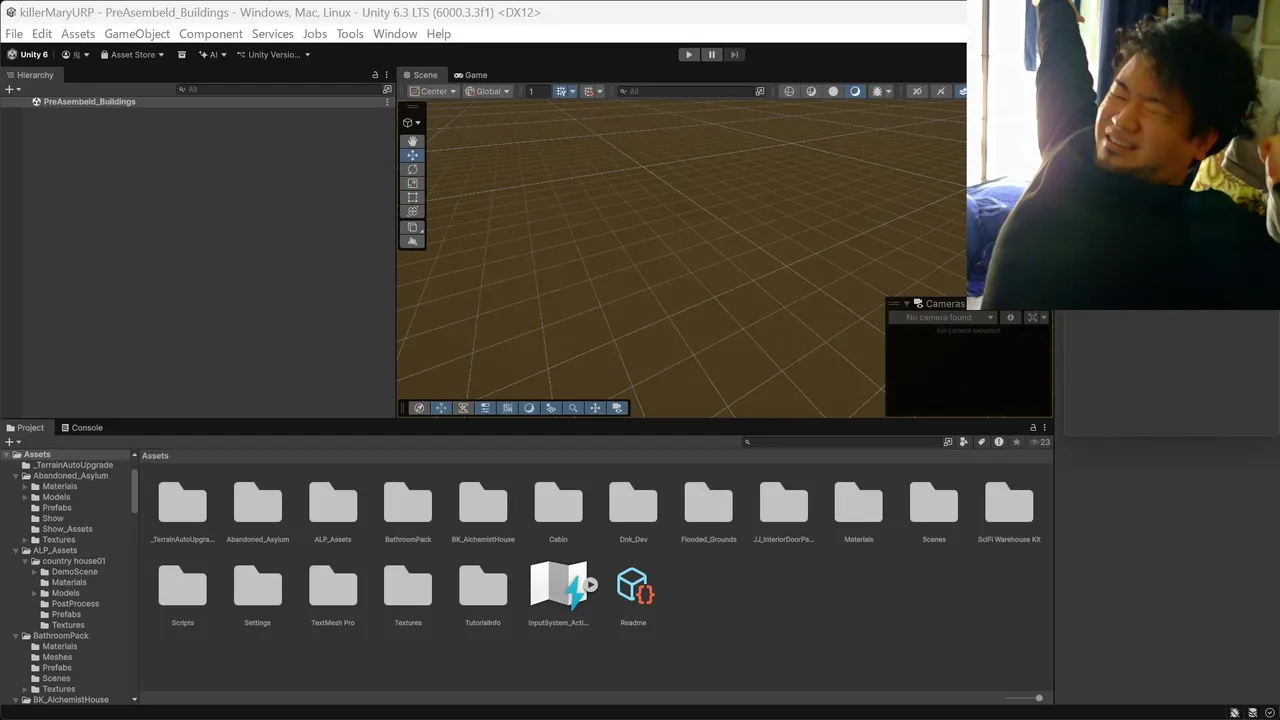Click the Hierarchy search field
Viewport: 1280px width, 720px height.
[x=278, y=89]
